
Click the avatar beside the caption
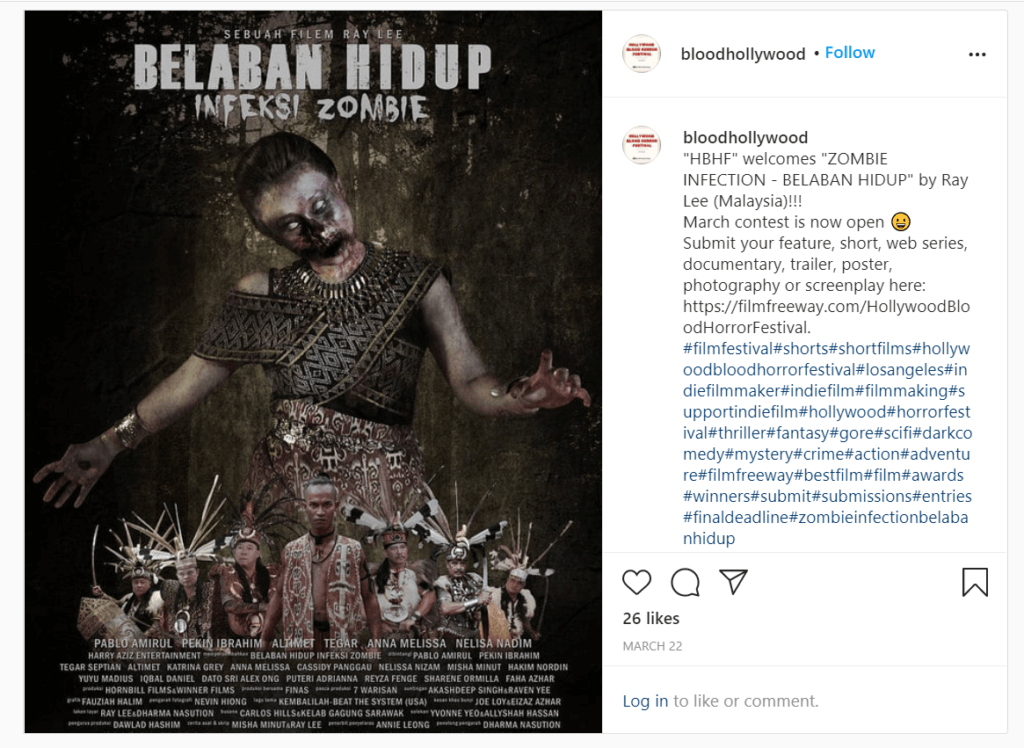point(641,145)
